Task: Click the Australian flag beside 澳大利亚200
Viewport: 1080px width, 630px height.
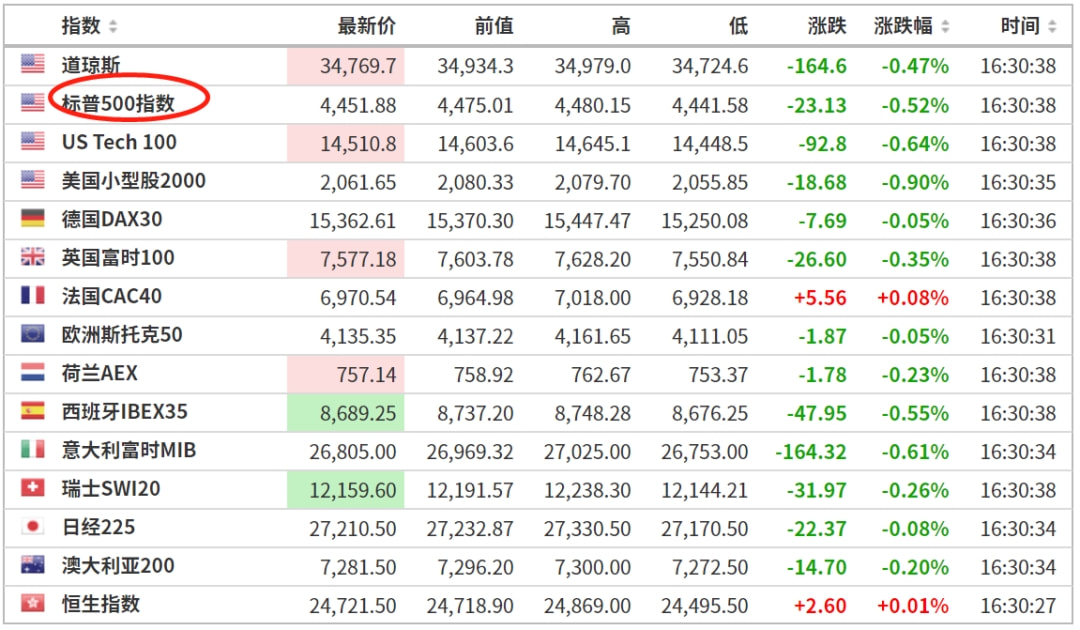Action: click(x=32, y=565)
